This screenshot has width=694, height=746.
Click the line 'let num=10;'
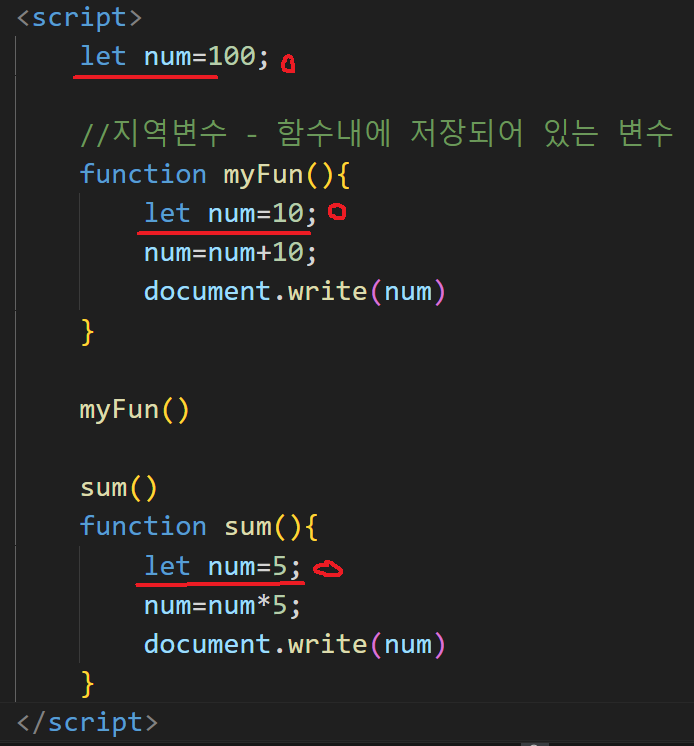click(x=230, y=213)
